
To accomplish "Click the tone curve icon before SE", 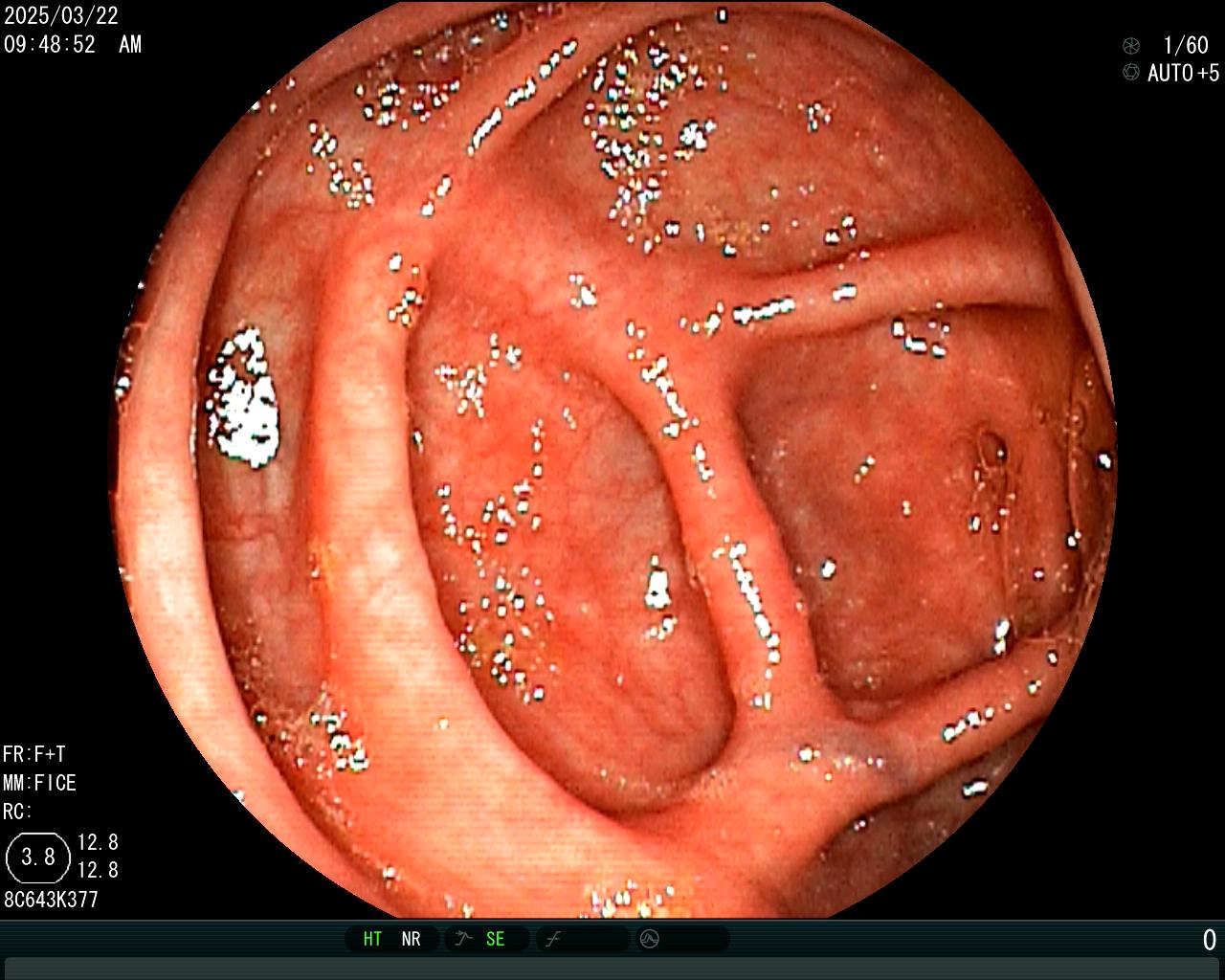I will (463, 939).
